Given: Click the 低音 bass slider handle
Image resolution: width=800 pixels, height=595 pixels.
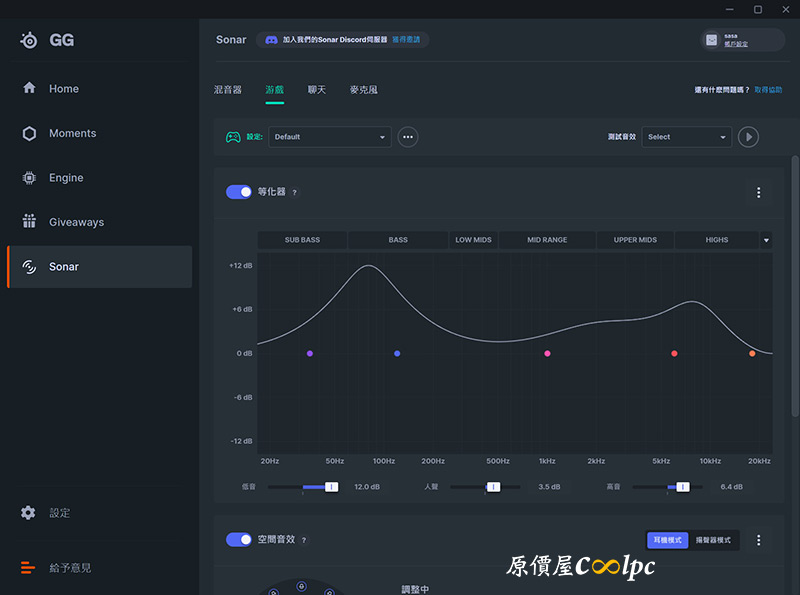Looking at the screenshot, I should [331, 487].
